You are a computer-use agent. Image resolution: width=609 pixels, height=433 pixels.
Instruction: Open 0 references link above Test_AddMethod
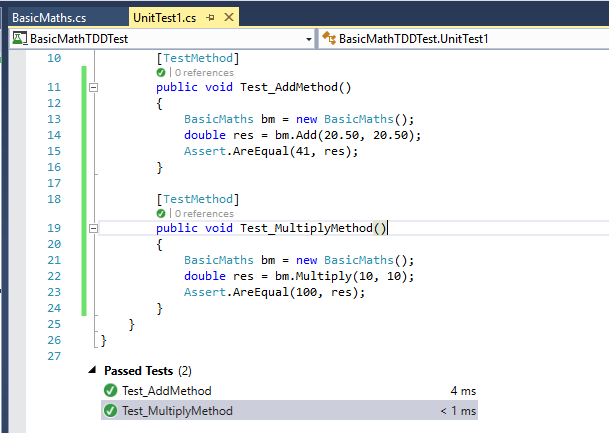[x=204, y=73]
